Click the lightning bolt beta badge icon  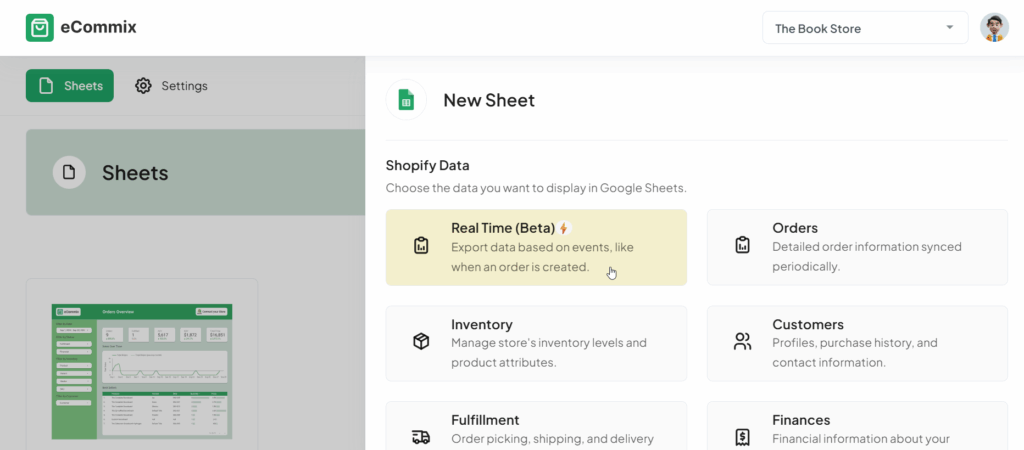click(564, 228)
